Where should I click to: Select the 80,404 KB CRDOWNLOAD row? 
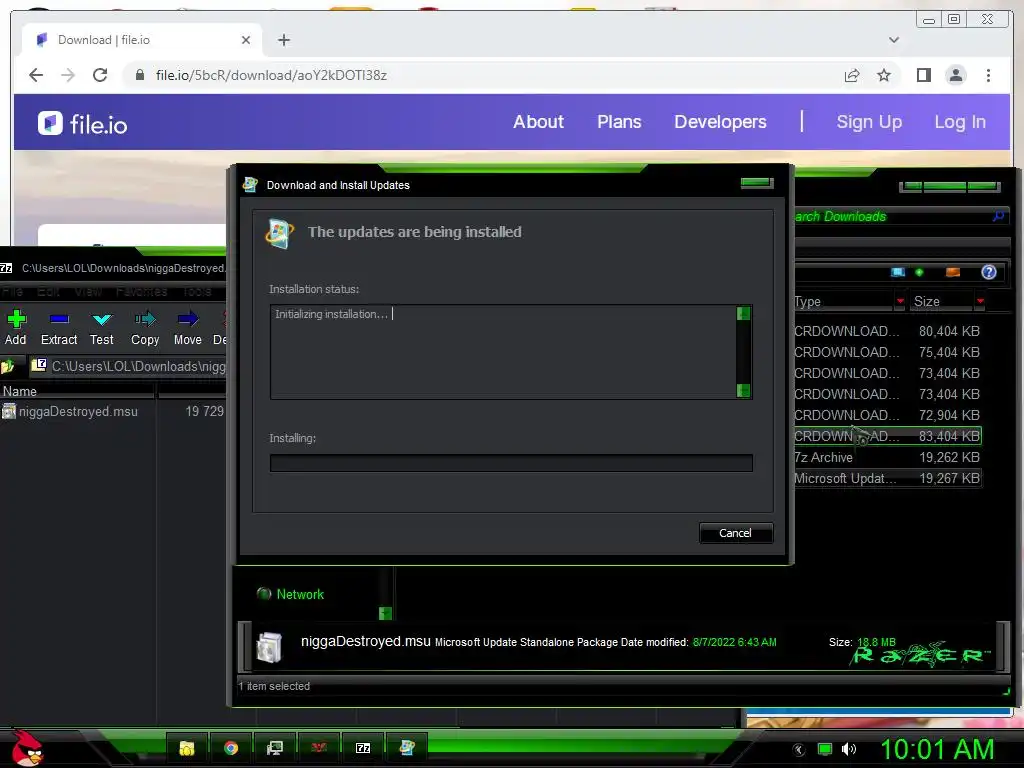pos(888,331)
